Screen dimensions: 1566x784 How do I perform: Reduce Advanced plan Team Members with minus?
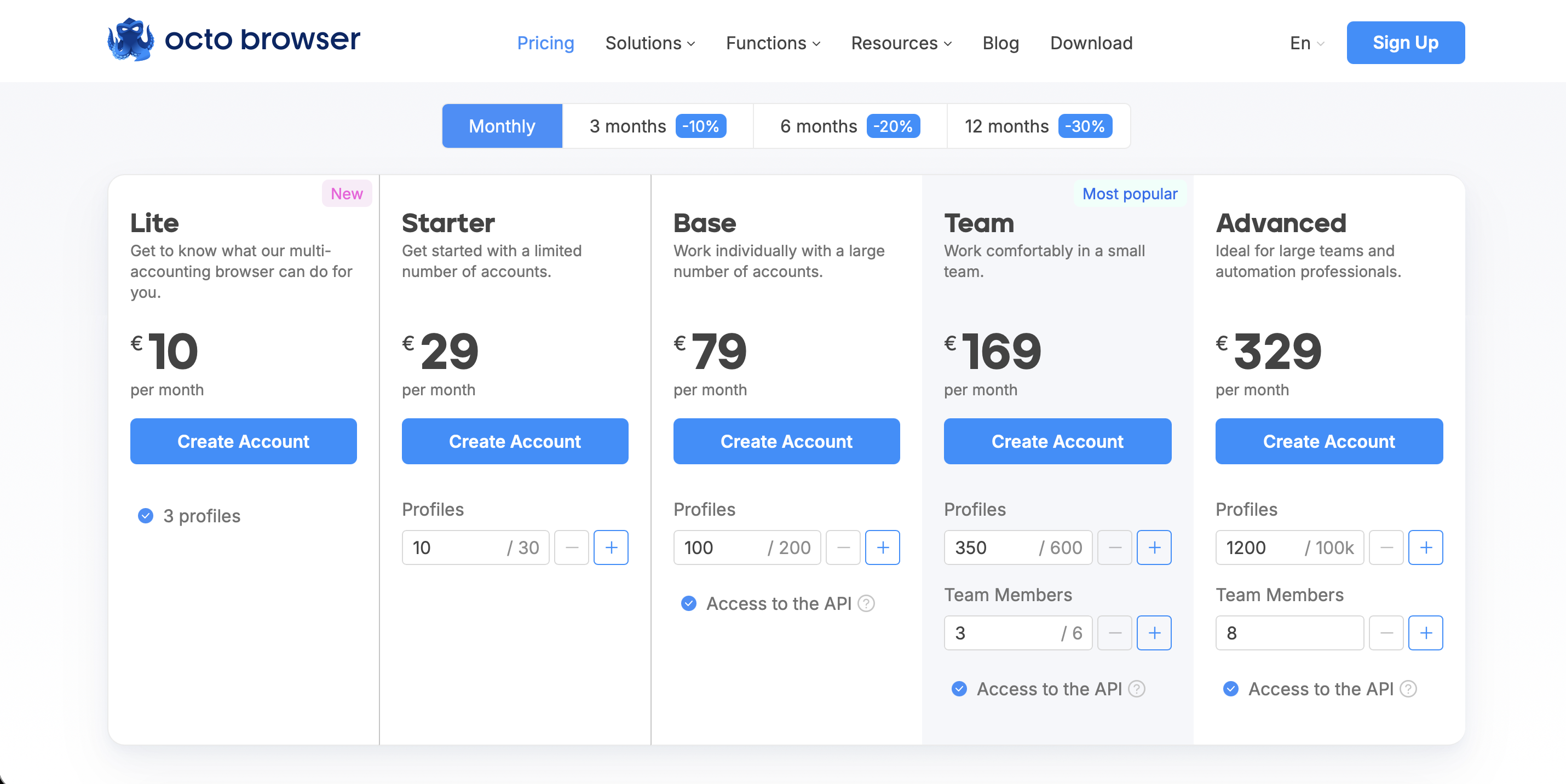pos(1385,633)
